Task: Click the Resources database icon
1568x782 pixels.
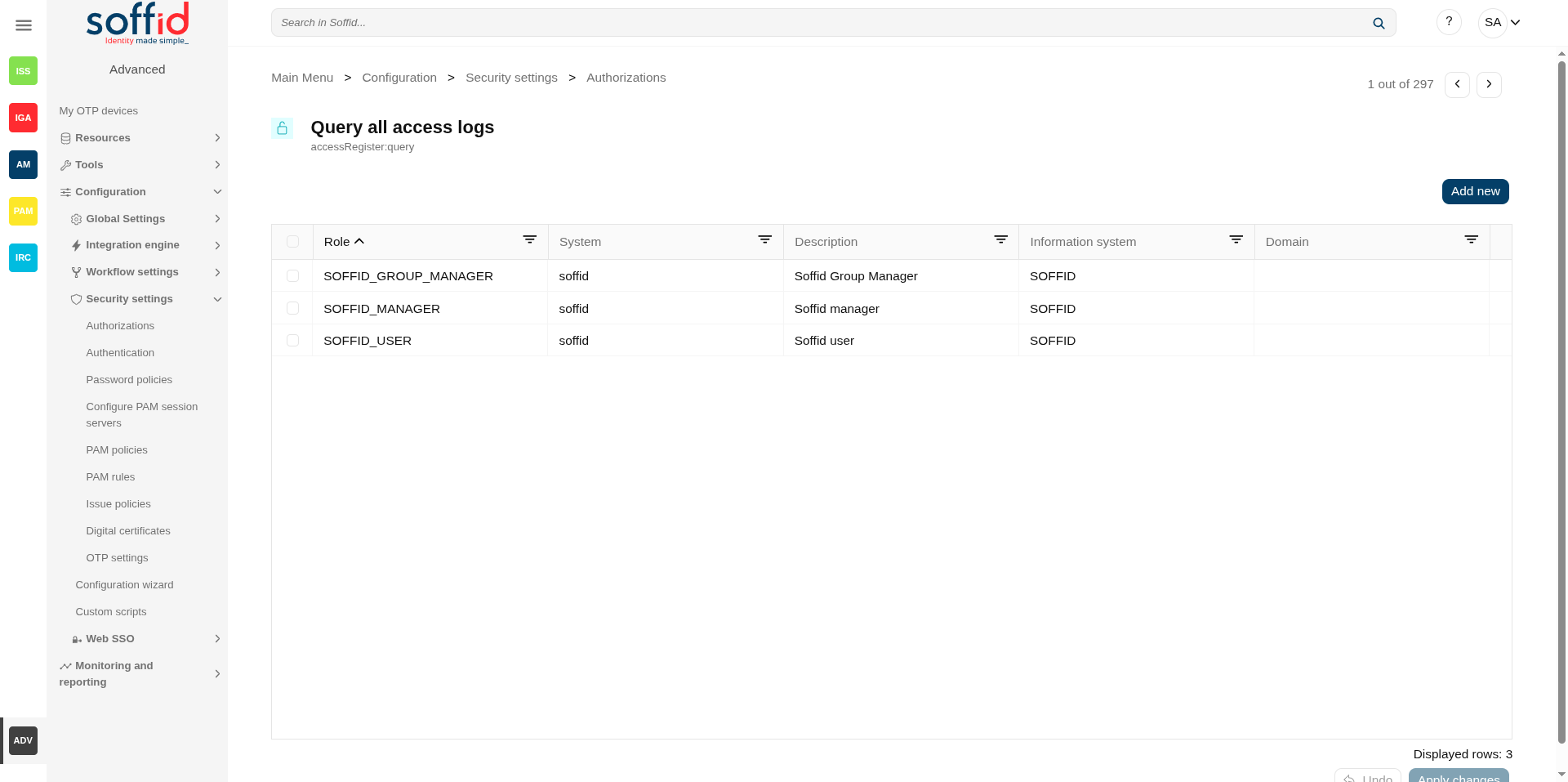Action: 65,138
